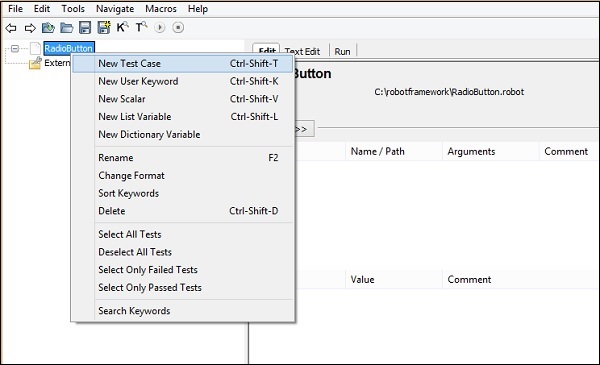Select New List Variable menu entry
600x365 pixels.
click(x=183, y=117)
